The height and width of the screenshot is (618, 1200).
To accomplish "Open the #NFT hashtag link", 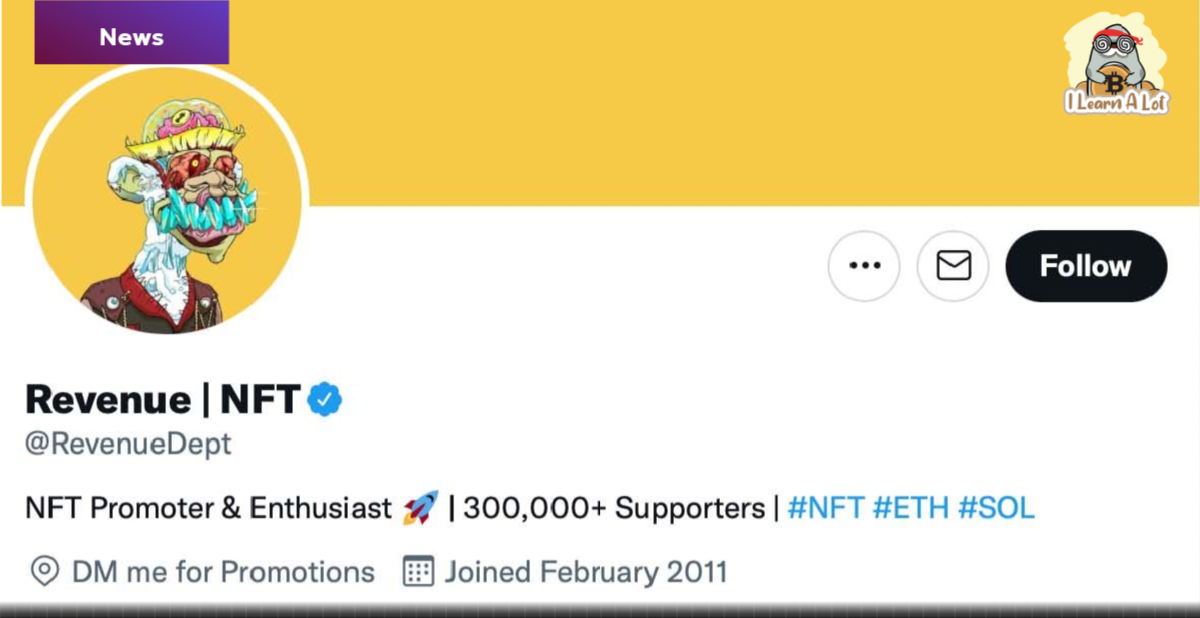I will click(x=826, y=508).
